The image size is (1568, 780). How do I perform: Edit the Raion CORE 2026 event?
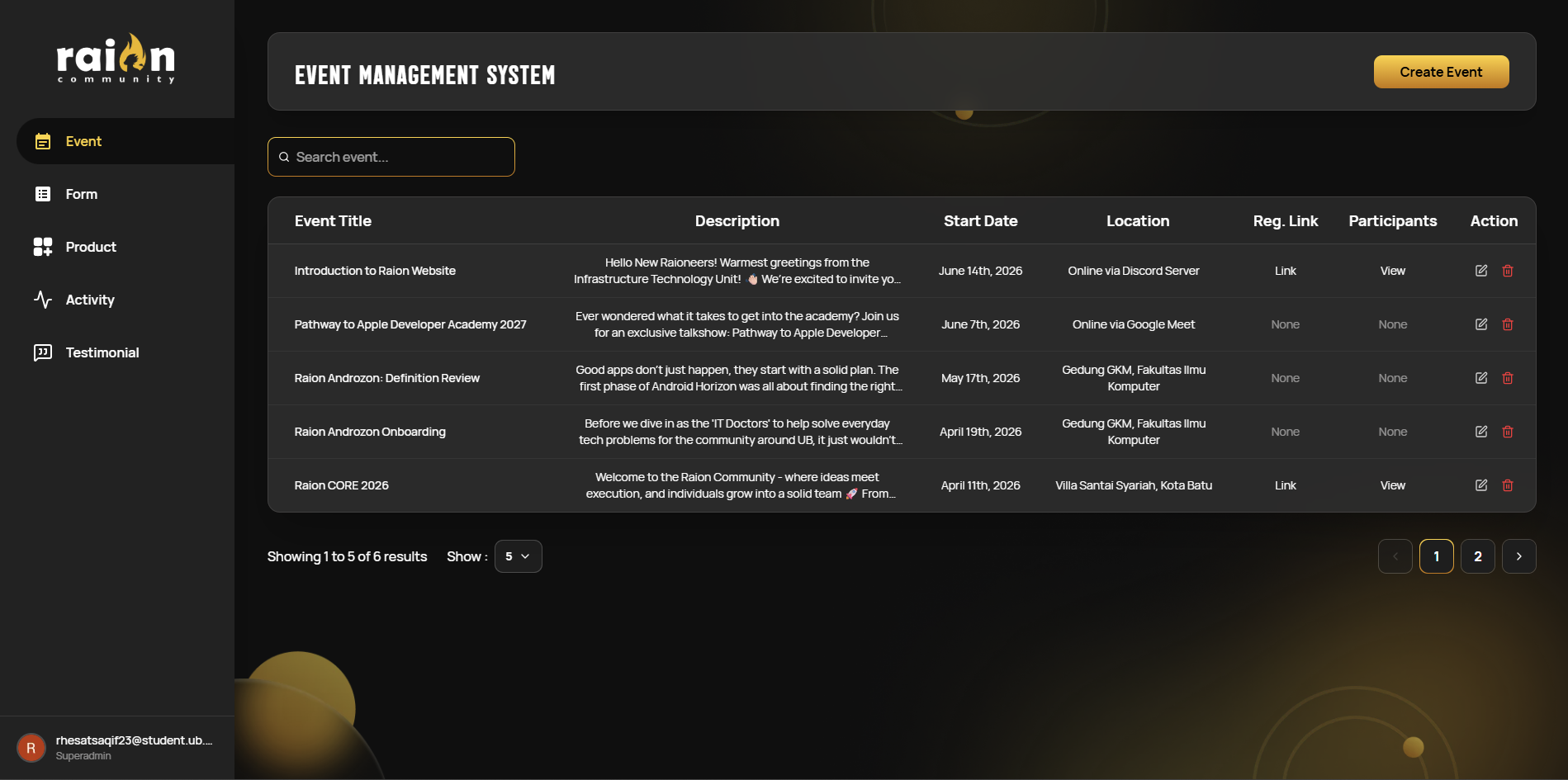point(1481,485)
